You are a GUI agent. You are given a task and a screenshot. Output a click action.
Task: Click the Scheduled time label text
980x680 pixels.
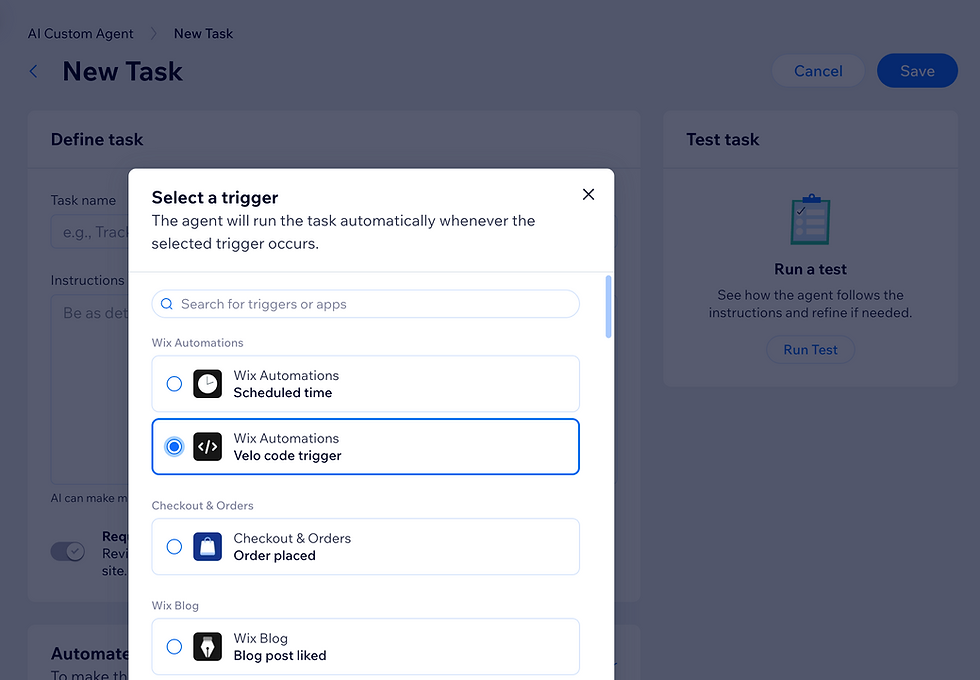click(x=282, y=393)
